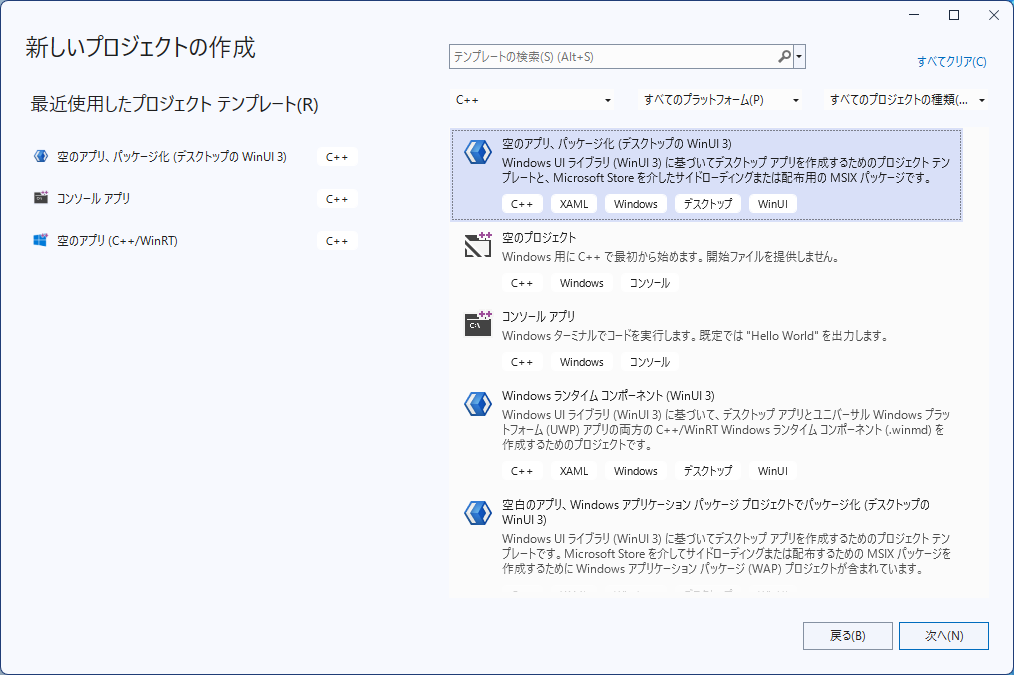Open the search box history dropdown arrow
The height and width of the screenshot is (675, 1014).
pyautogui.click(x=799, y=57)
